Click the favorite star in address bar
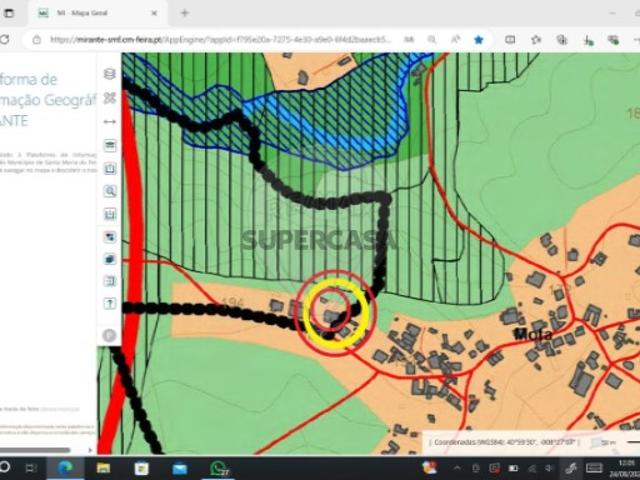 point(478,39)
